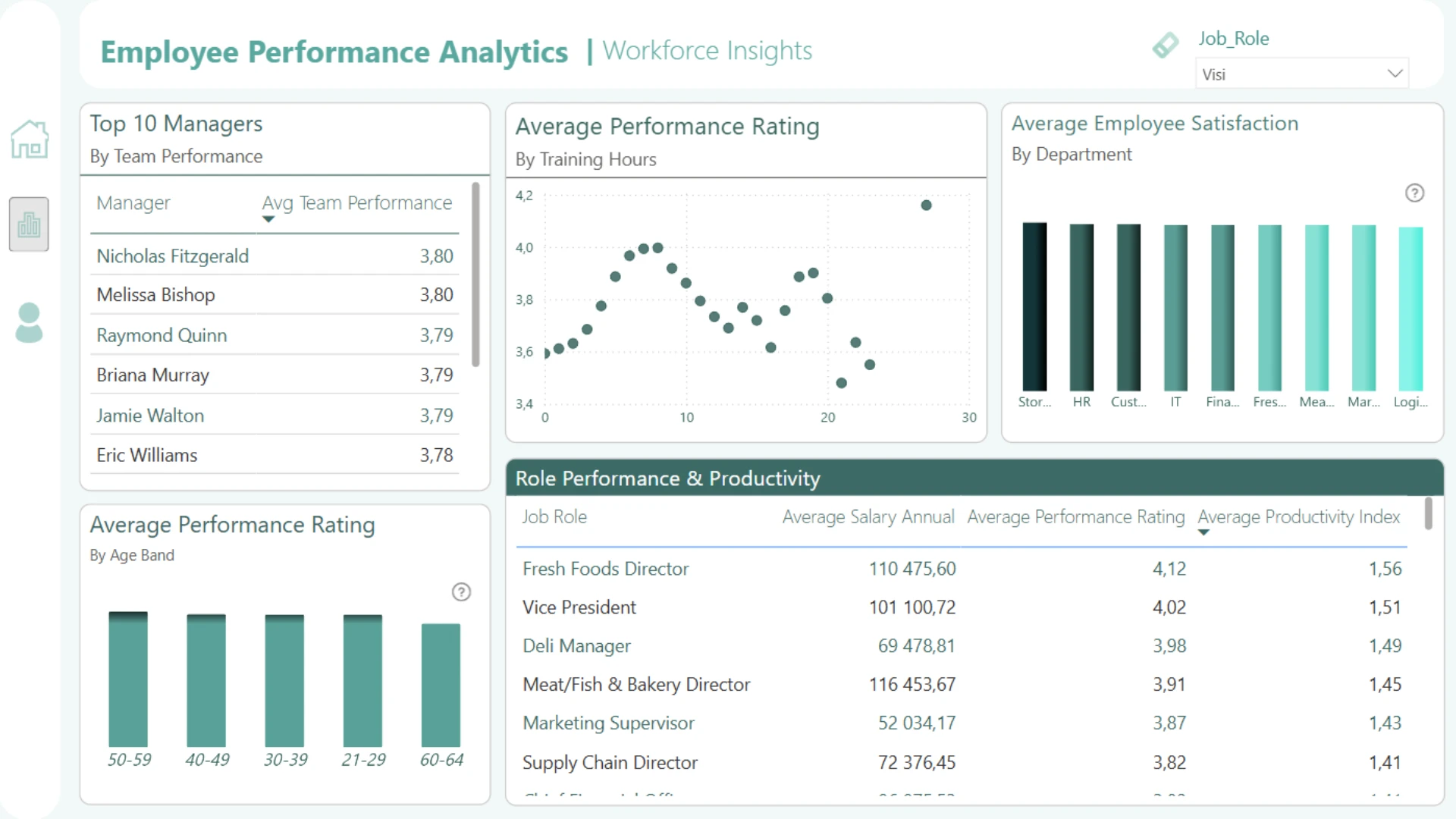Open the Job_Role dropdown
This screenshot has height=819, width=1456.
pos(1301,74)
